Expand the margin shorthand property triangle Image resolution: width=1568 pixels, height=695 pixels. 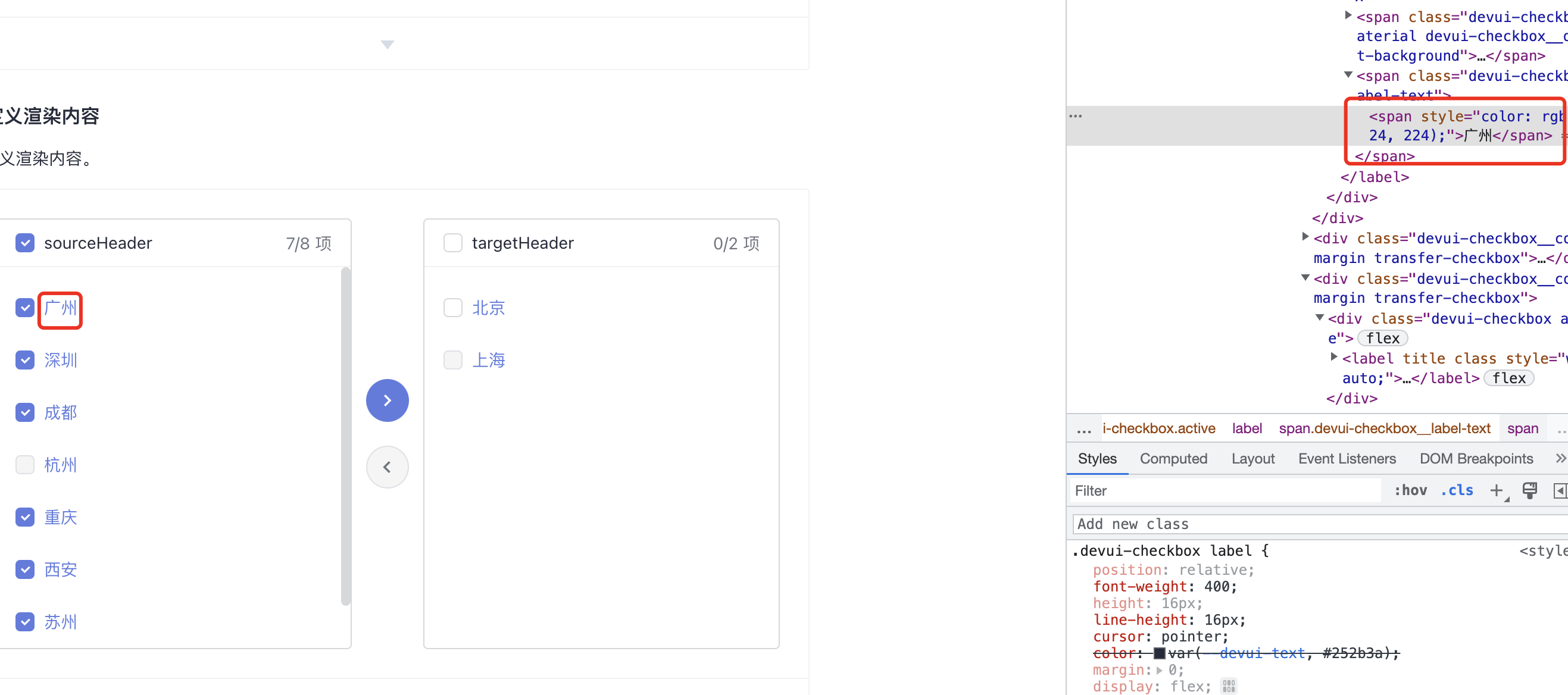pyautogui.click(x=1159, y=669)
